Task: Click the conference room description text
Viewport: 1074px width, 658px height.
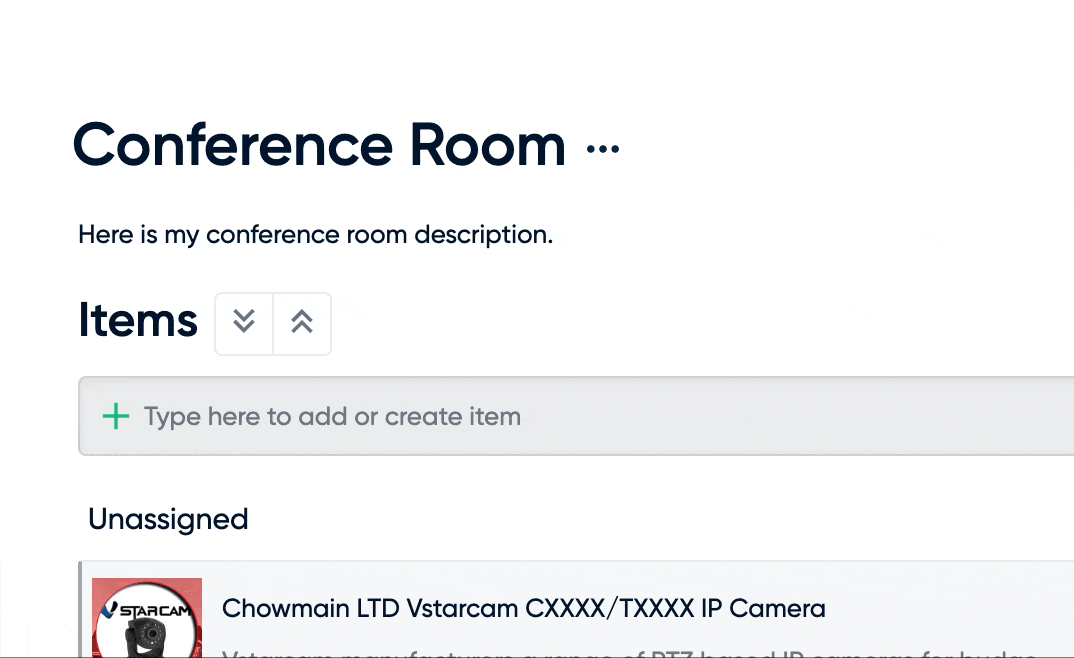Action: point(316,235)
